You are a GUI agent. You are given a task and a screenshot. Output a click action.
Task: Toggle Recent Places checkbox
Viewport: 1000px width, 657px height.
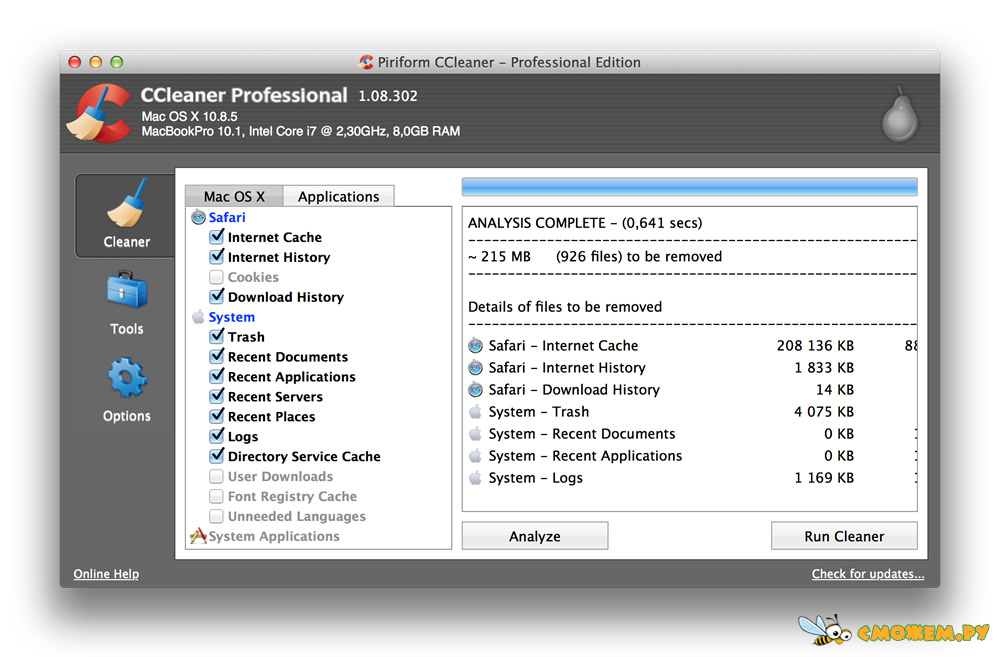point(217,416)
